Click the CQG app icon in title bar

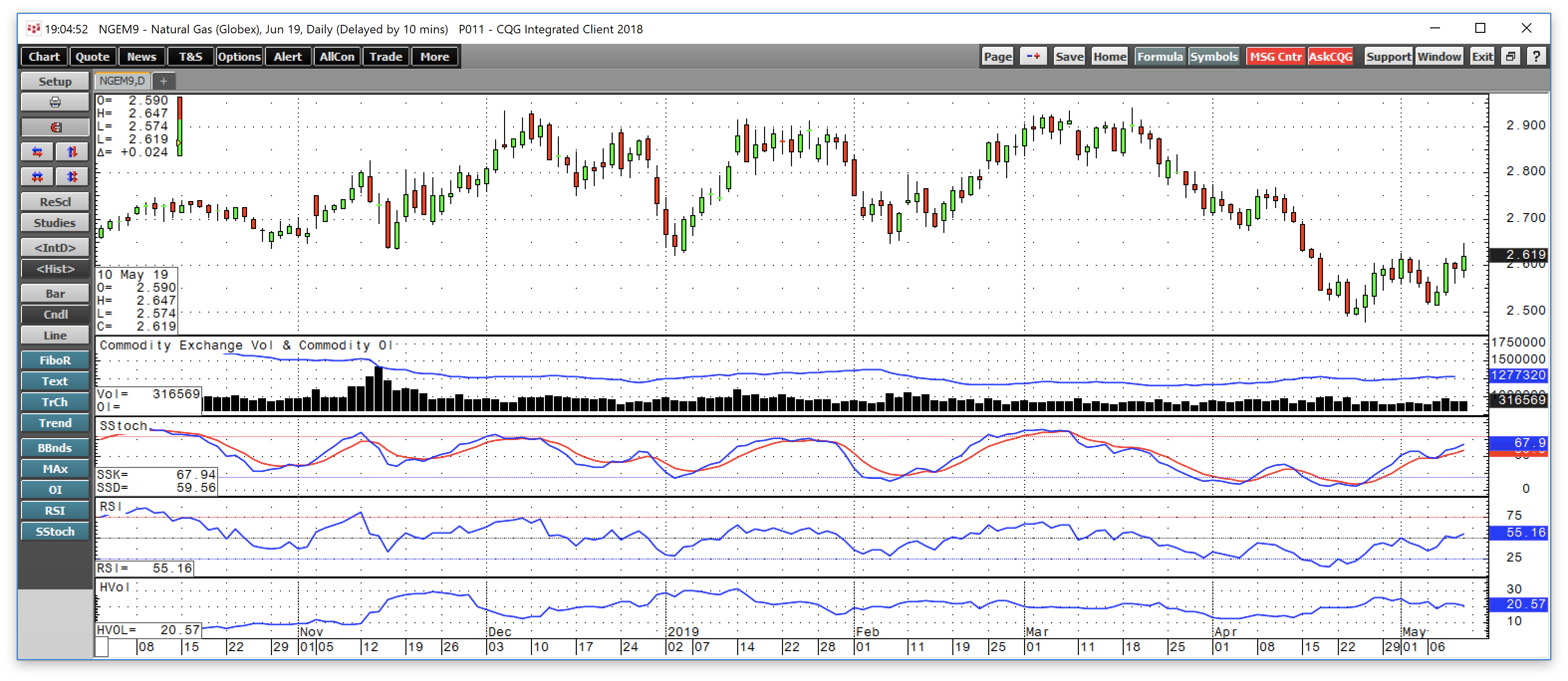33,28
